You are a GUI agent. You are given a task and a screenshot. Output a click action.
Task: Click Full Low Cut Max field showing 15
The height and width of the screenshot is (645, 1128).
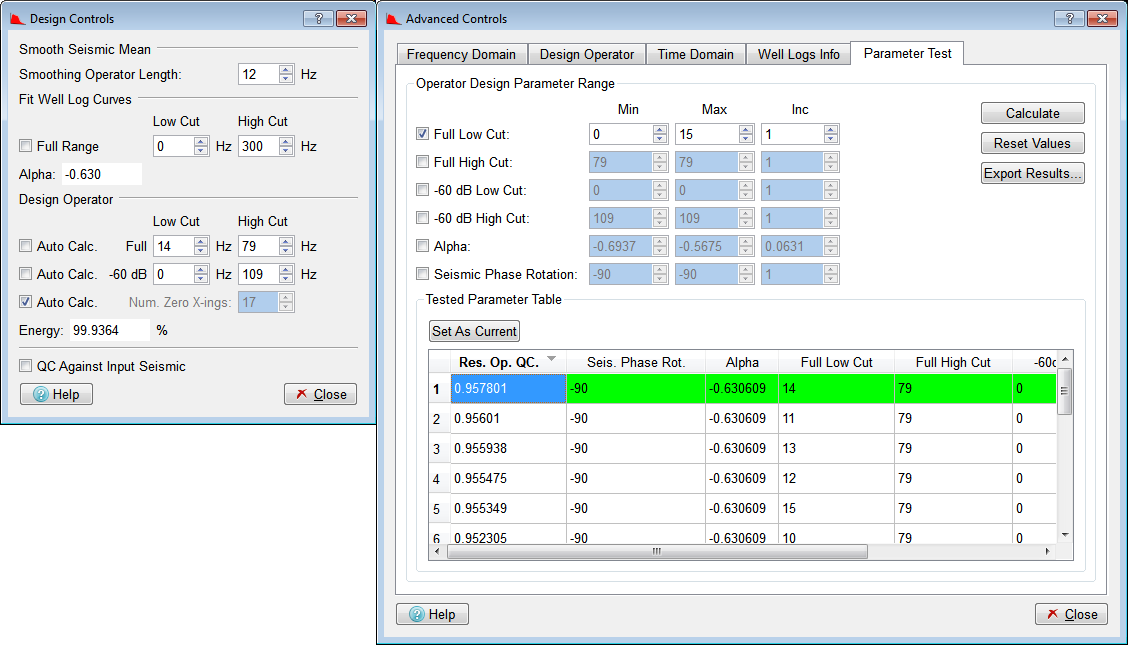click(x=706, y=134)
